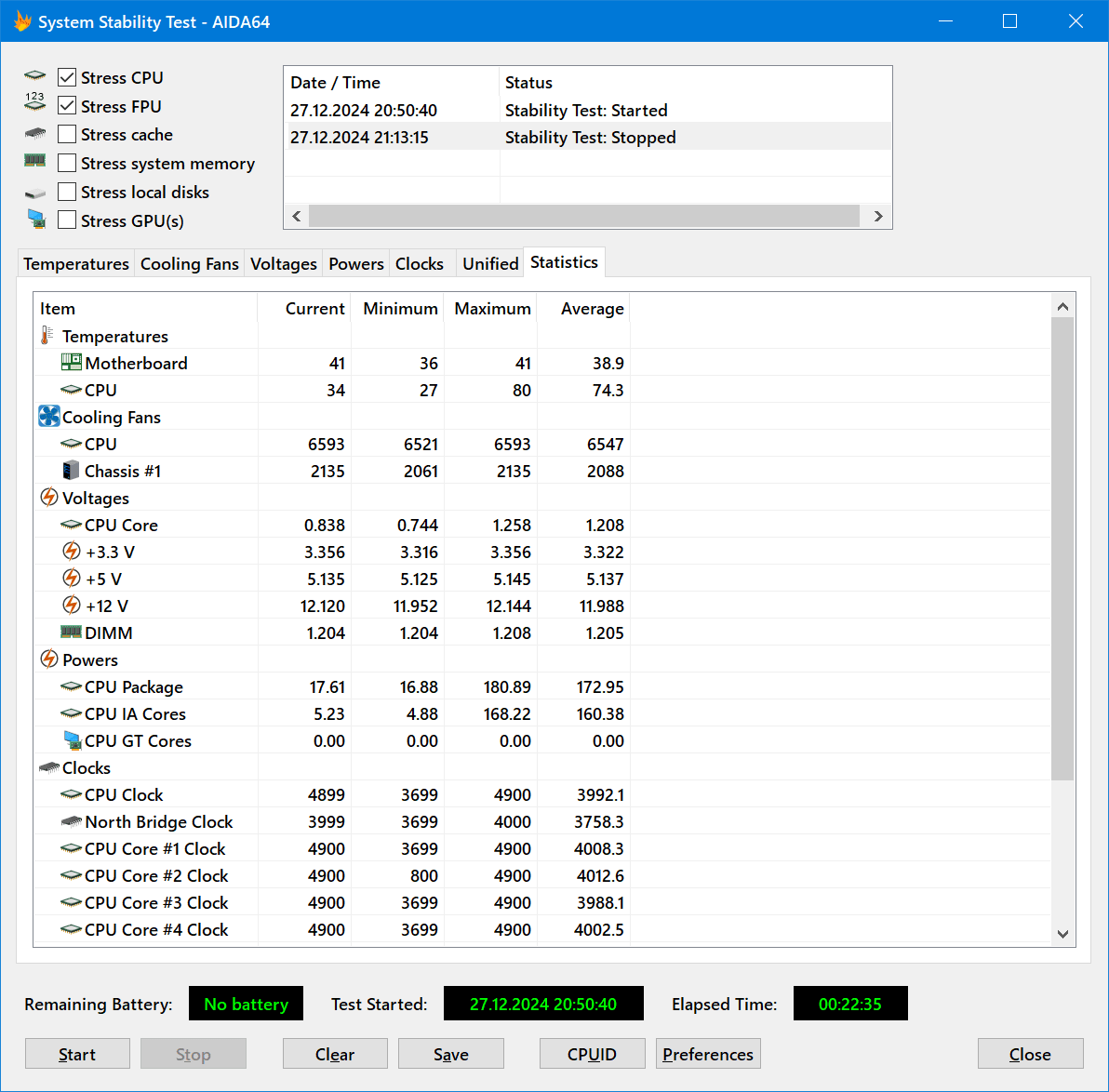This screenshot has width=1109, height=1092.
Task: Open the Voltages tab
Action: [x=283, y=264]
